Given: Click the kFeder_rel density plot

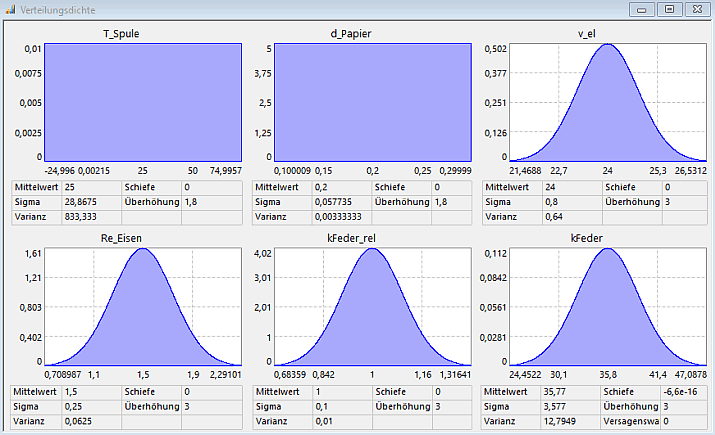Looking at the screenshot, I should pyautogui.click(x=371, y=304).
